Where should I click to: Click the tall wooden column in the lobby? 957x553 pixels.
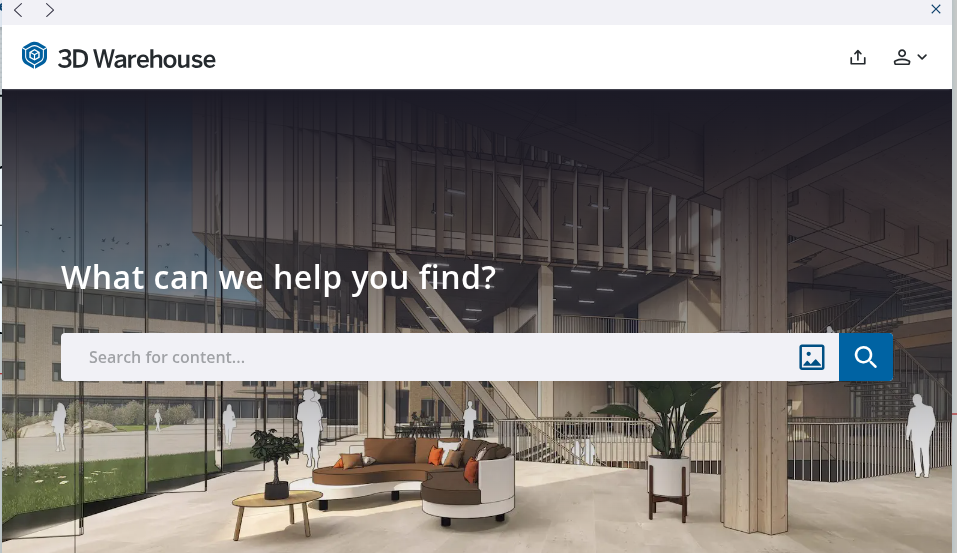click(x=754, y=354)
